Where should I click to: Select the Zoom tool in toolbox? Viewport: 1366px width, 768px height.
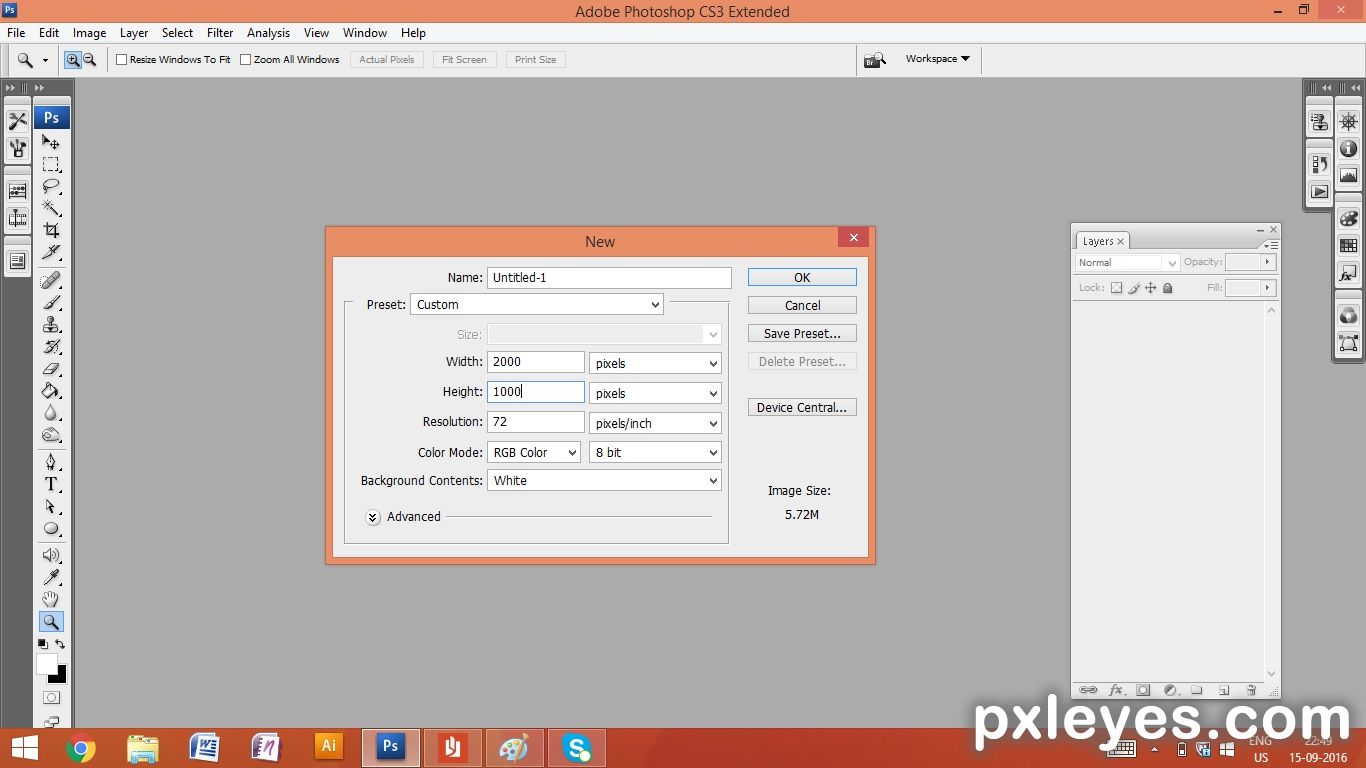click(51, 622)
